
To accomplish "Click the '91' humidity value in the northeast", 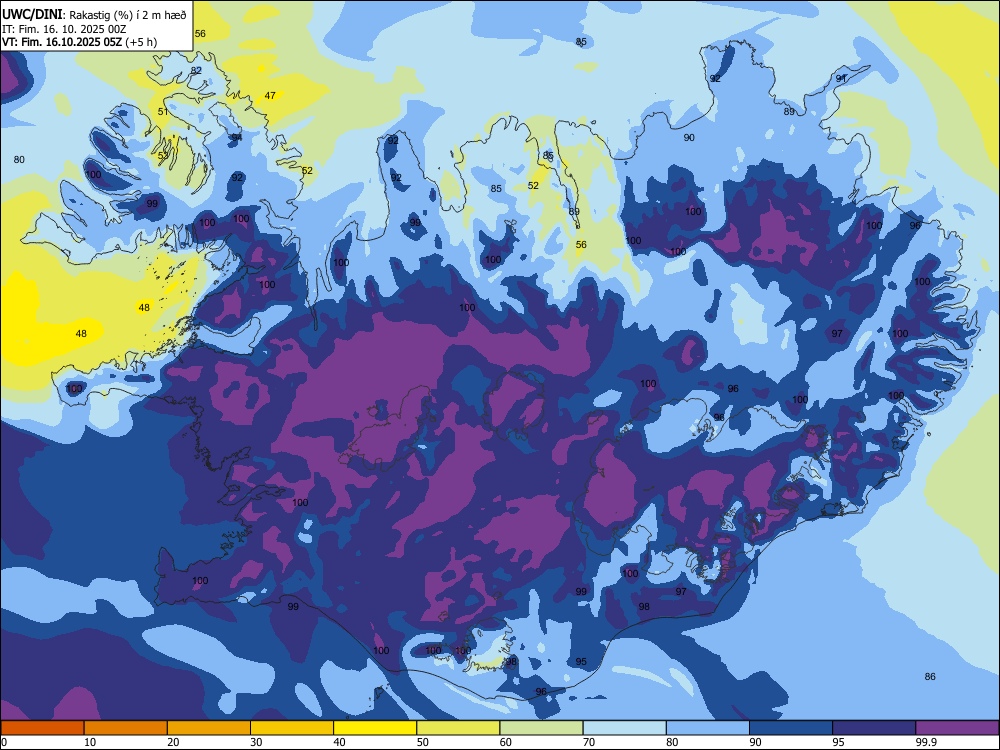I will (841, 78).
